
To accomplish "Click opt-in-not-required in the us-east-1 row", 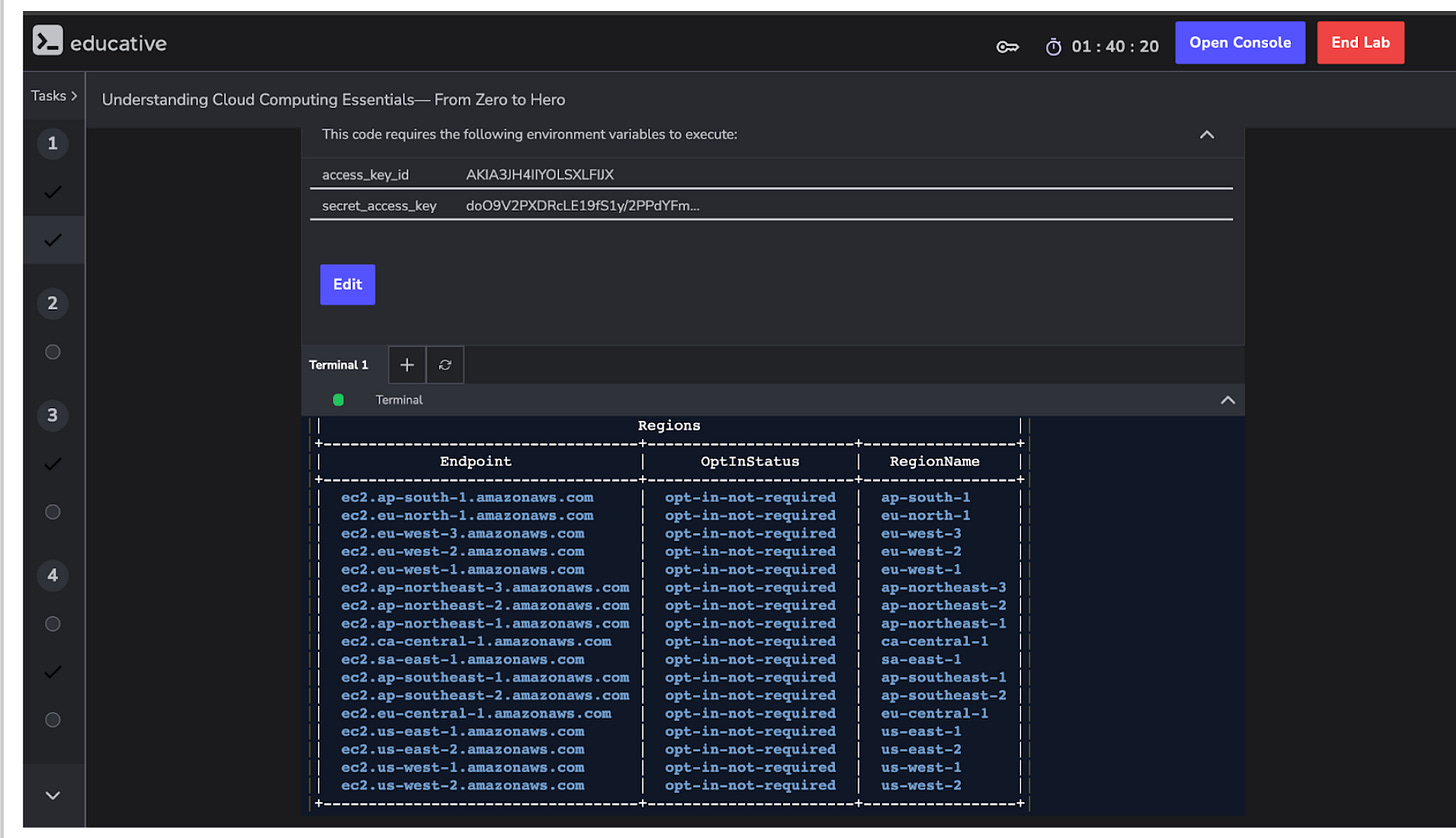I will (x=750, y=732).
